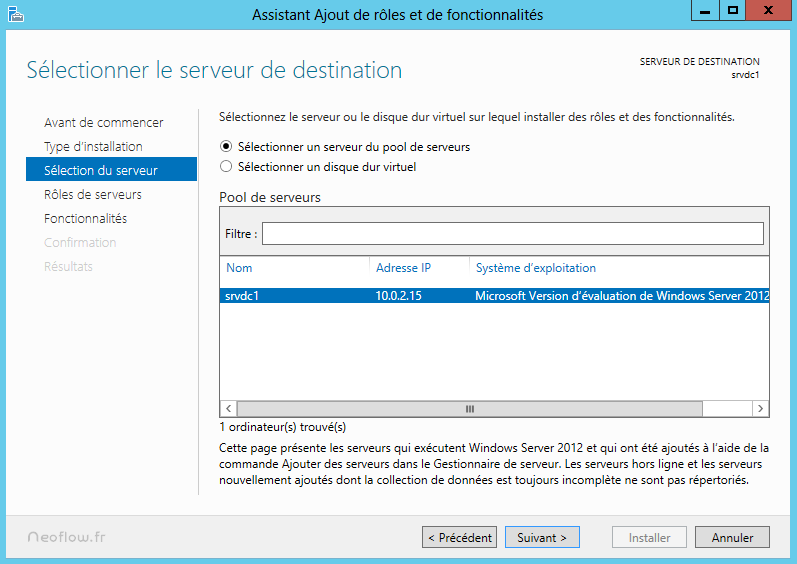
Task: Maximize the wizard window
Action: click(x=733, y=10)
